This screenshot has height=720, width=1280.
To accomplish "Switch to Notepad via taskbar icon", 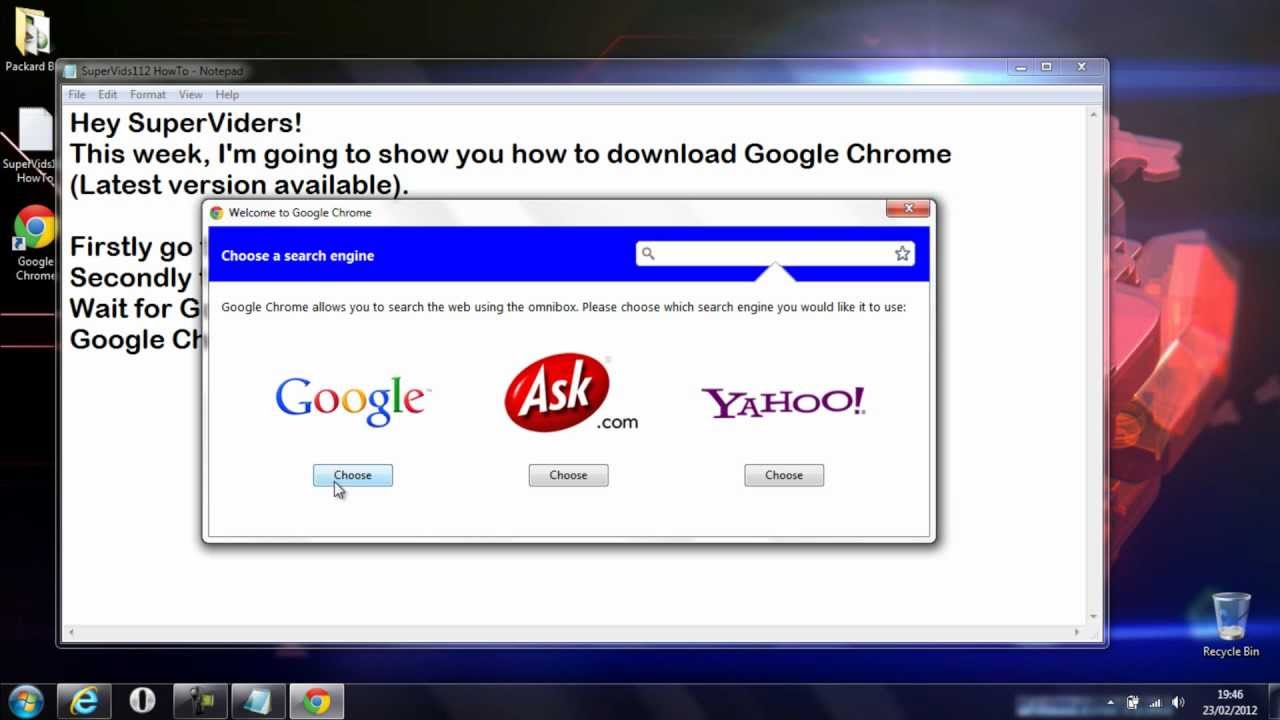I will coord(258,701).
